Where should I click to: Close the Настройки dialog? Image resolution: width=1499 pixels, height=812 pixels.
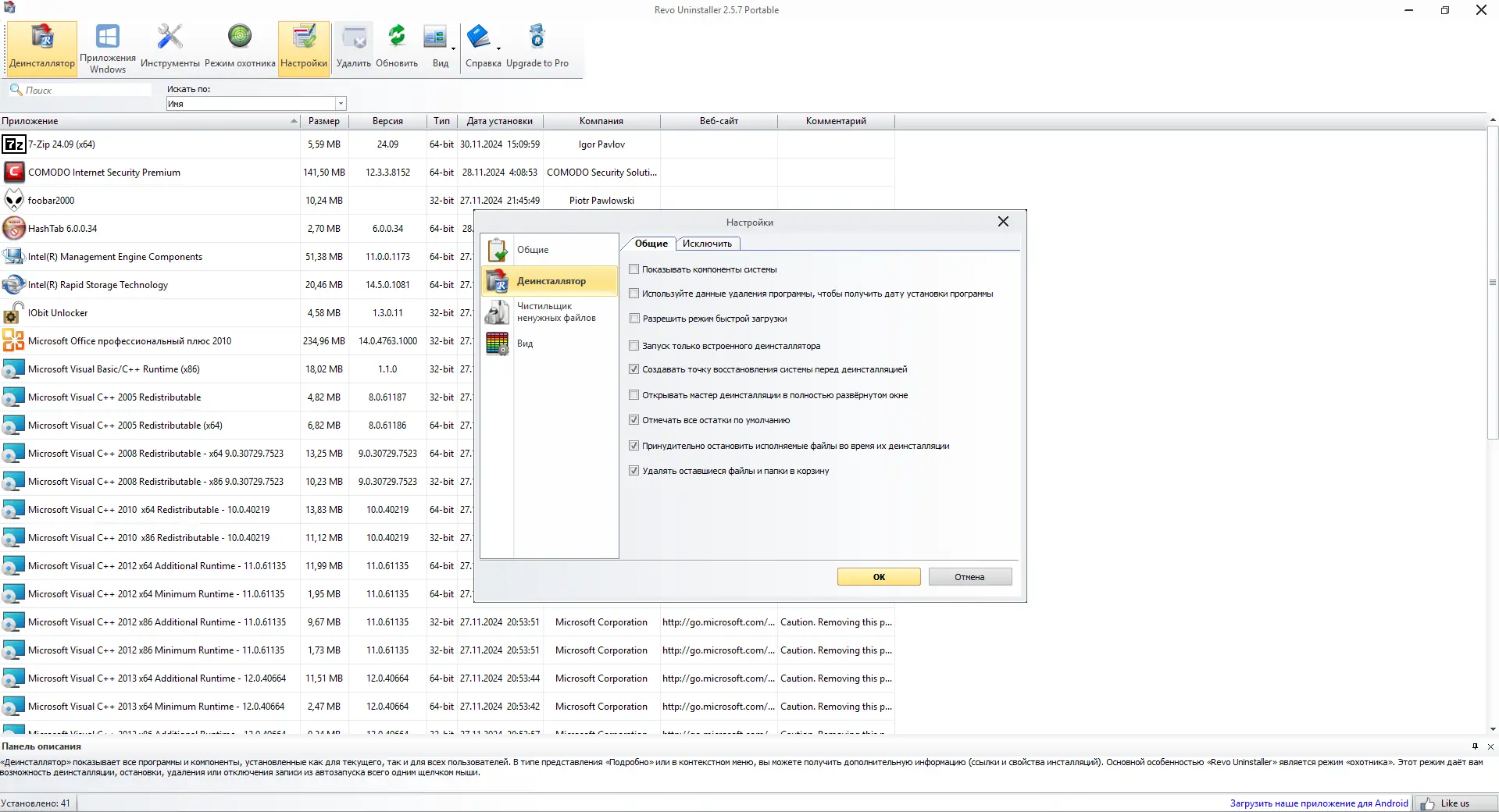(x=1003, y=222)
